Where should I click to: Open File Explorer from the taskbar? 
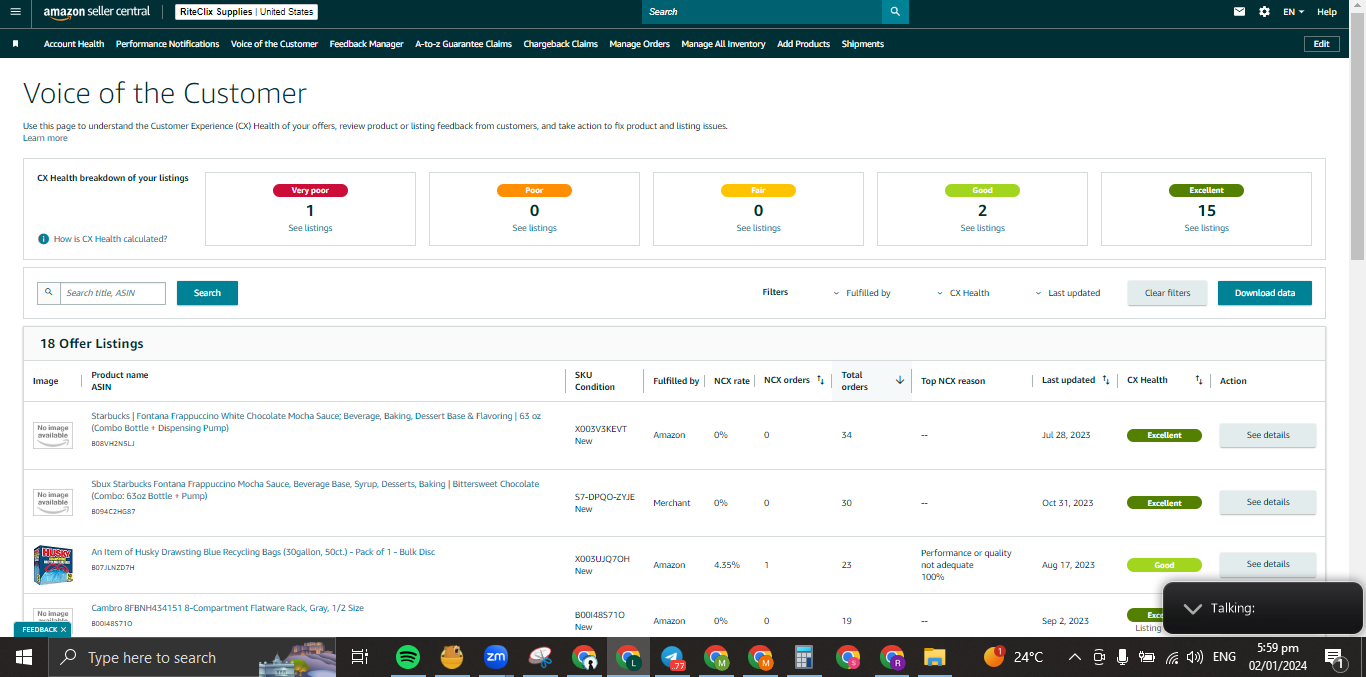(x=934, y=657)
